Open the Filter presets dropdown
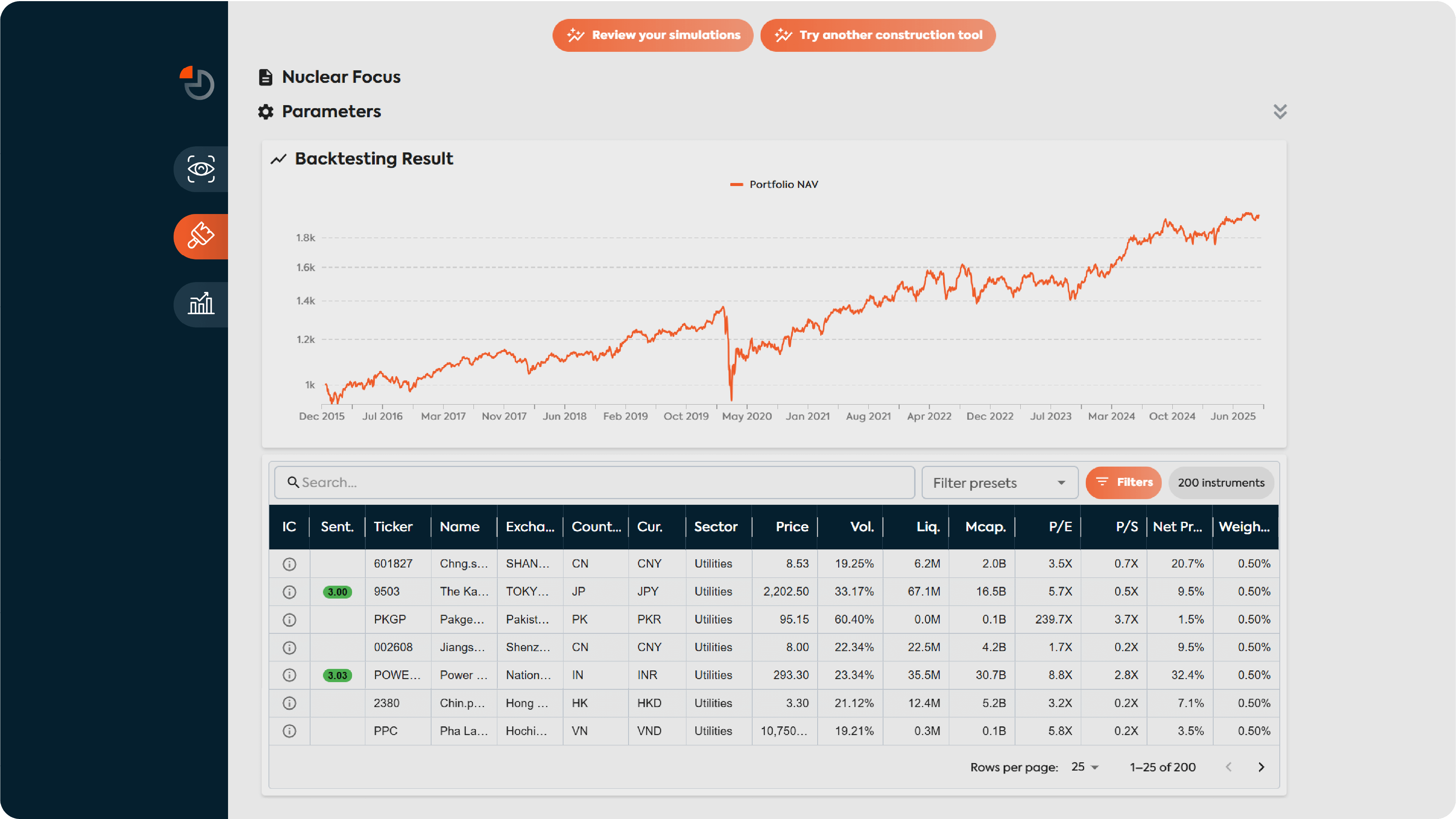 tap(999, 483)
